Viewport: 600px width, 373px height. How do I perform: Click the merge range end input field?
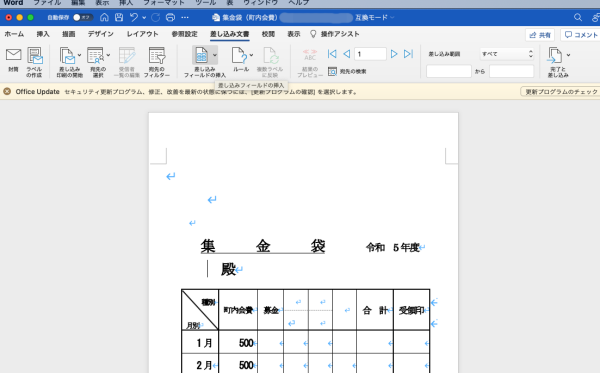512,71
